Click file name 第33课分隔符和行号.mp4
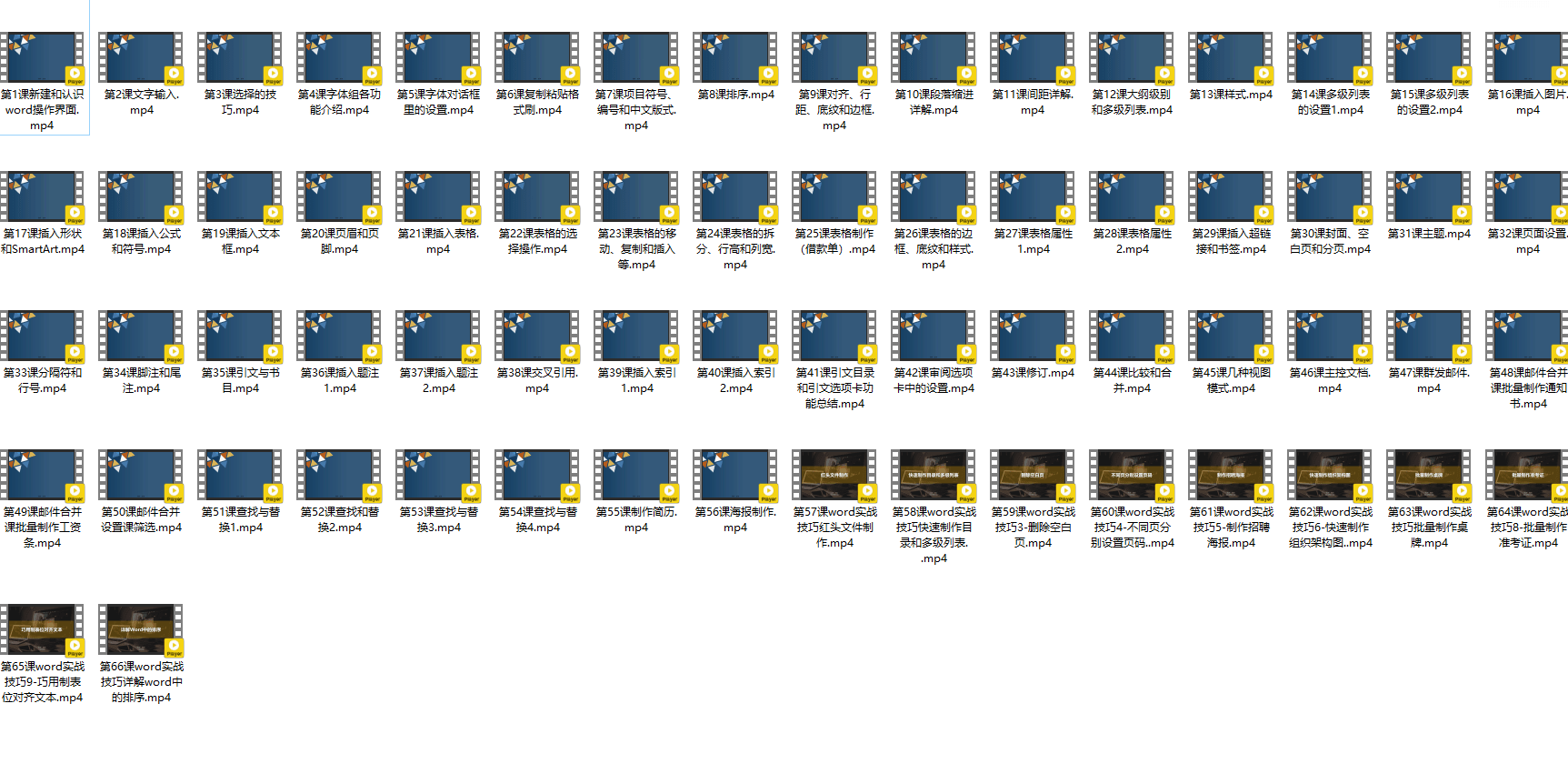Viewport: 1568px width, 764px height. tap(42, 380)
